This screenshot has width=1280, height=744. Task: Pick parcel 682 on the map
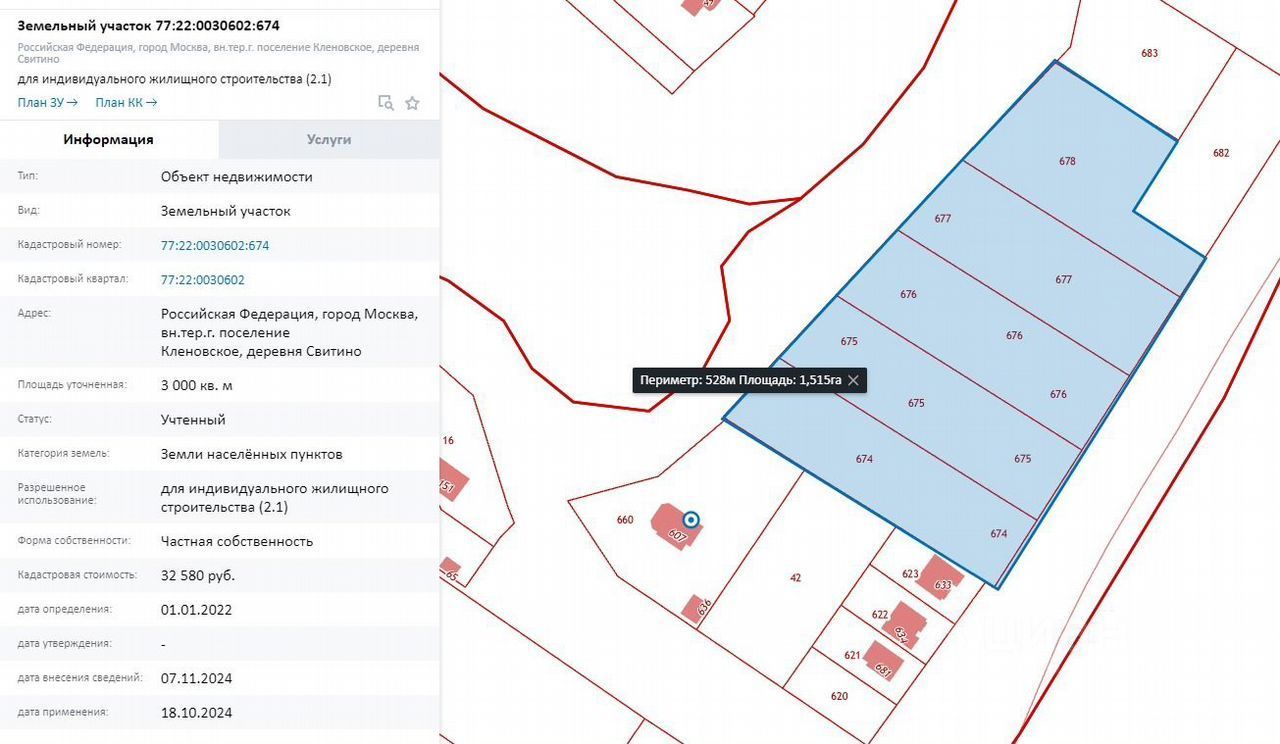pyautogui.click(x=1221, y=153)
